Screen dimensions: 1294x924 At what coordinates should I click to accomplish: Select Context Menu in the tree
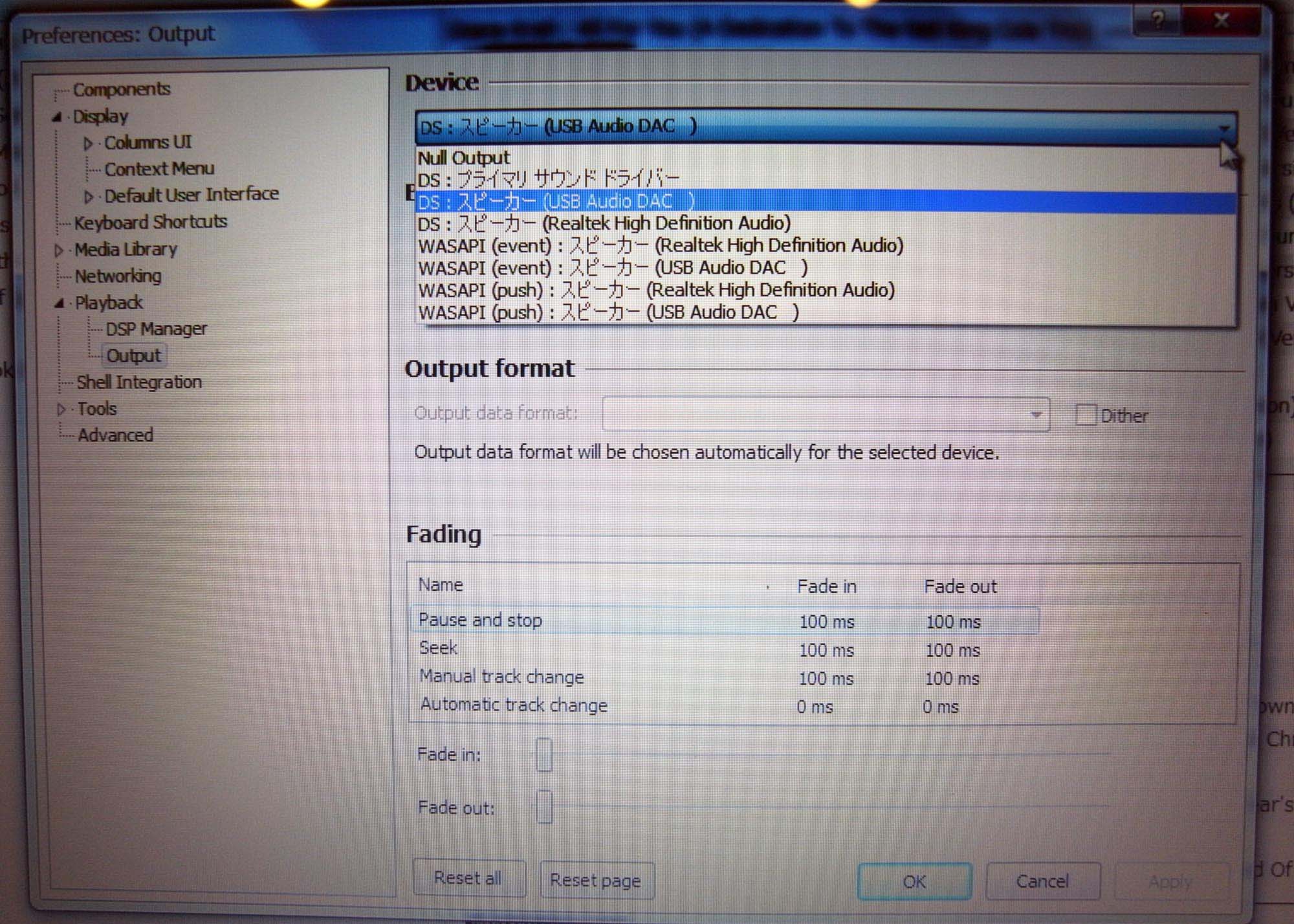click(159, 169)
